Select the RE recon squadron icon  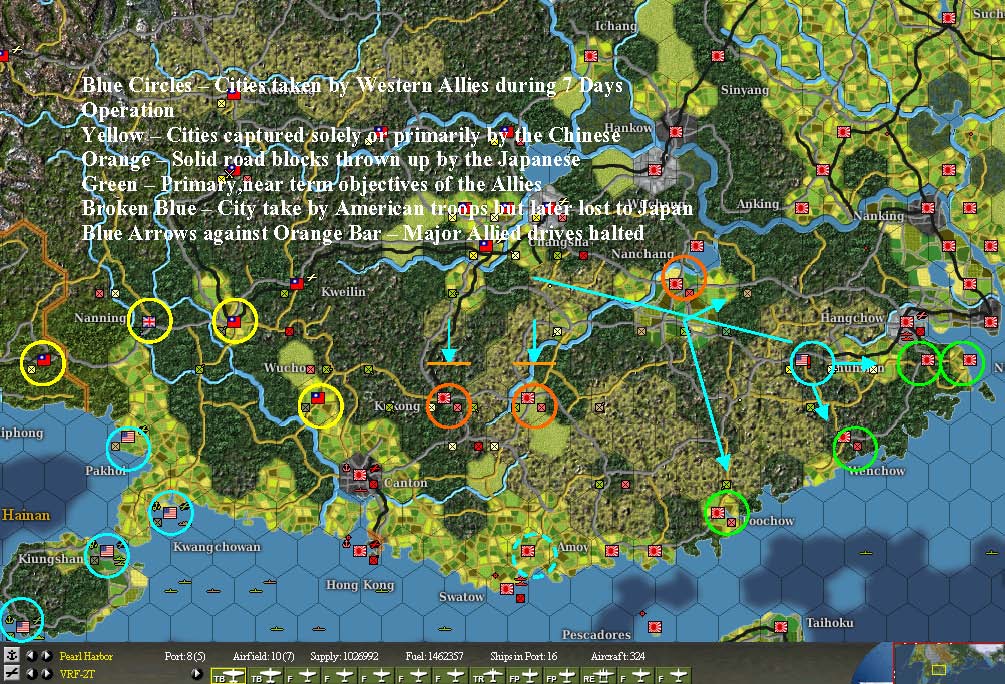pyautogui.click(x=599, y=676)
